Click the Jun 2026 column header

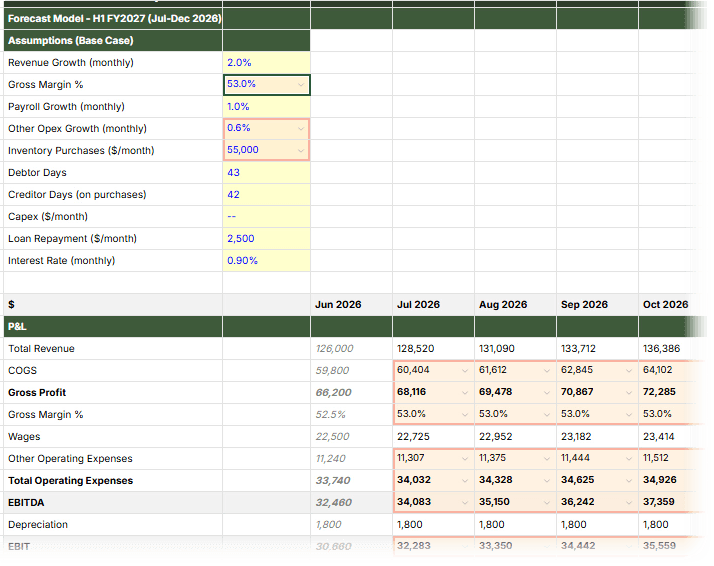(x=351, y=305)
